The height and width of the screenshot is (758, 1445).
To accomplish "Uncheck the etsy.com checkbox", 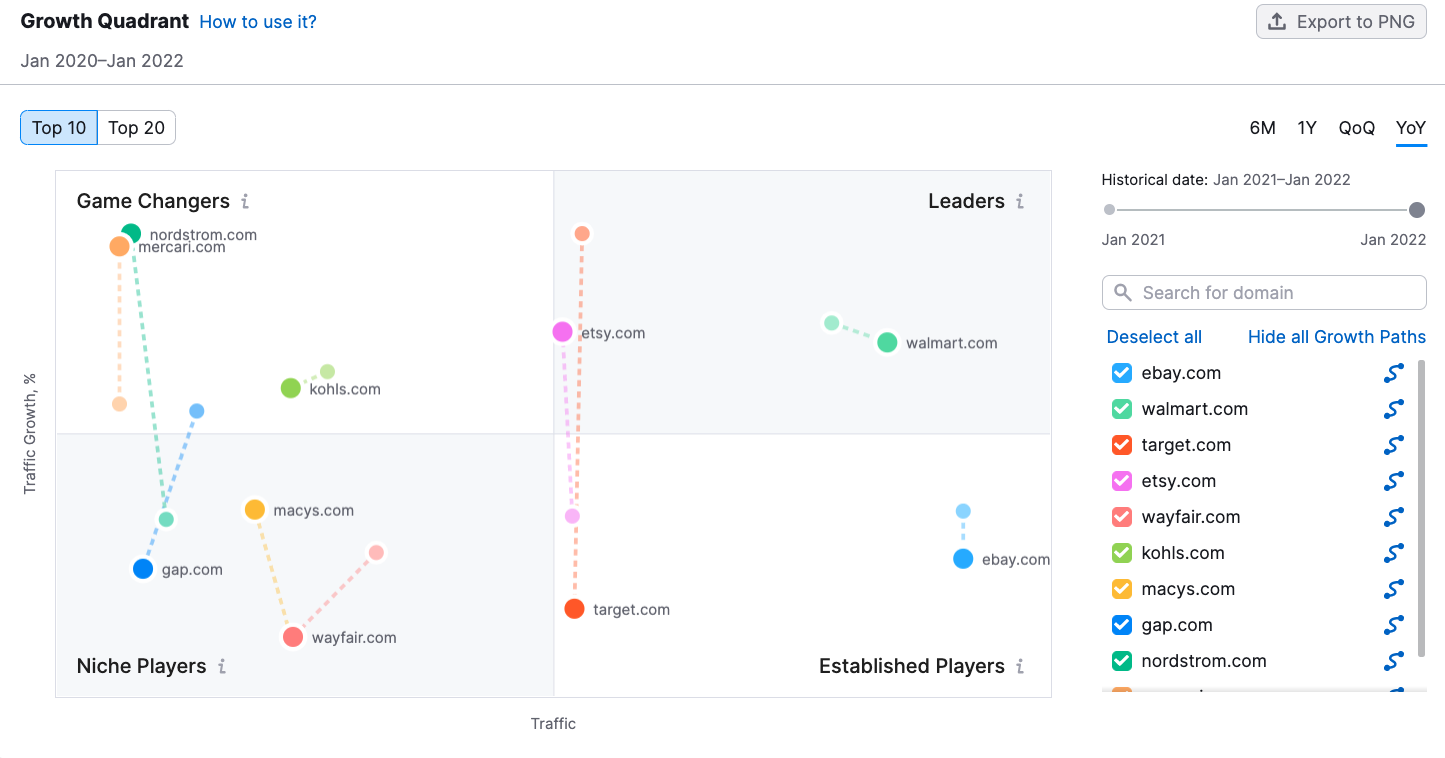I will 1122,481.
